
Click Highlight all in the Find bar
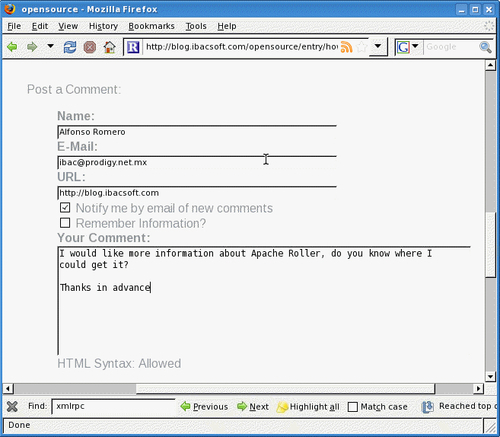(308, 407)
